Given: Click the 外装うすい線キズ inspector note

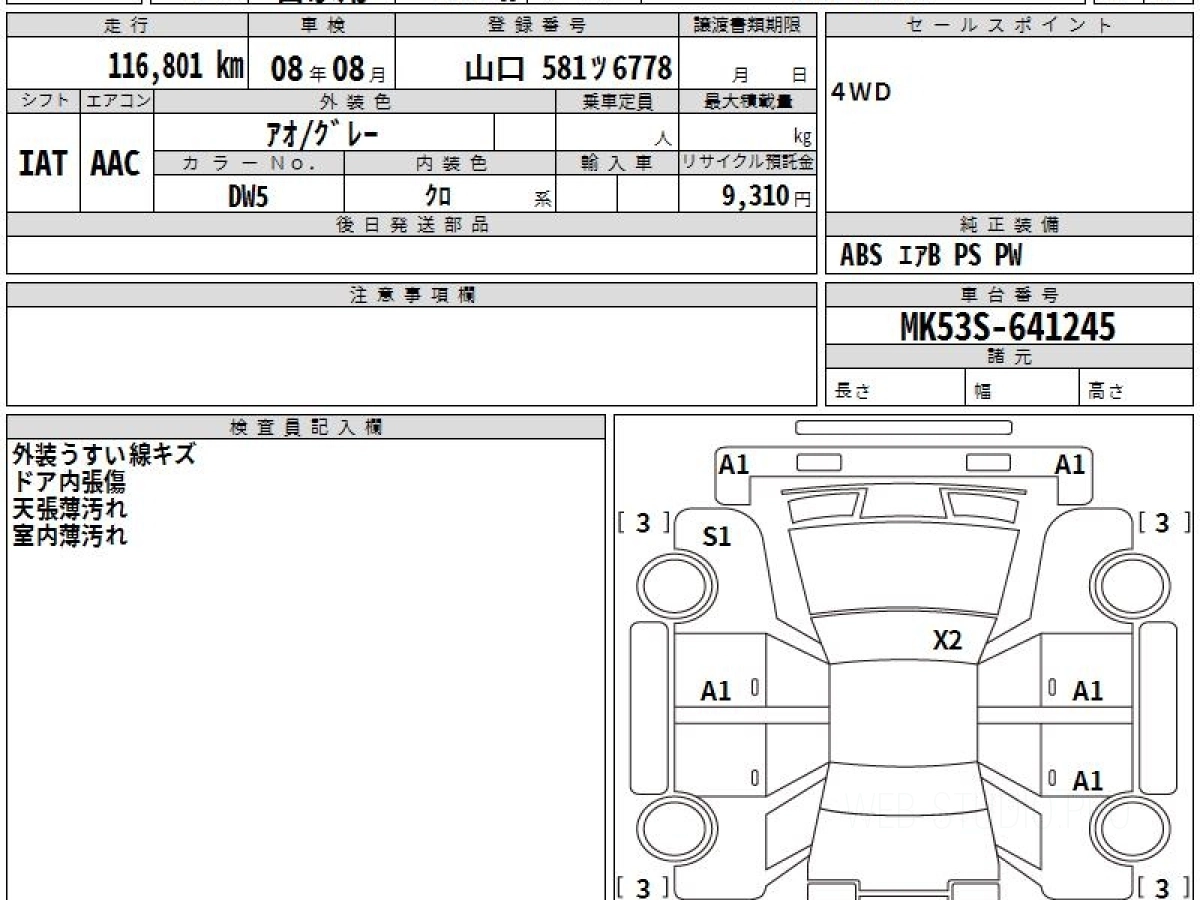Looking at the screenshot, I should pyautogui.click(x=104, y=455).
